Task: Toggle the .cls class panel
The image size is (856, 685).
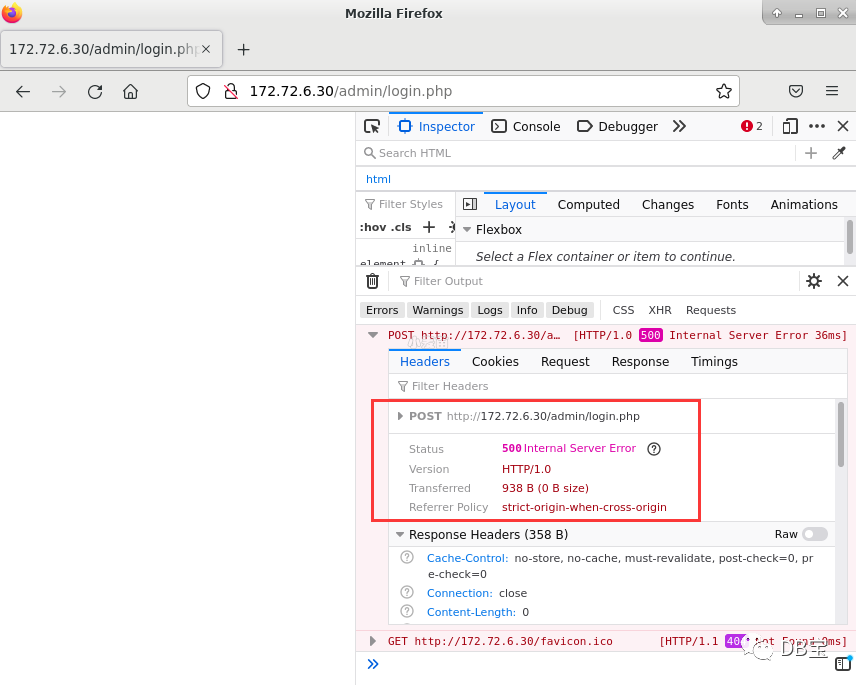Action: pyautogui.click(x=401, y=227)
